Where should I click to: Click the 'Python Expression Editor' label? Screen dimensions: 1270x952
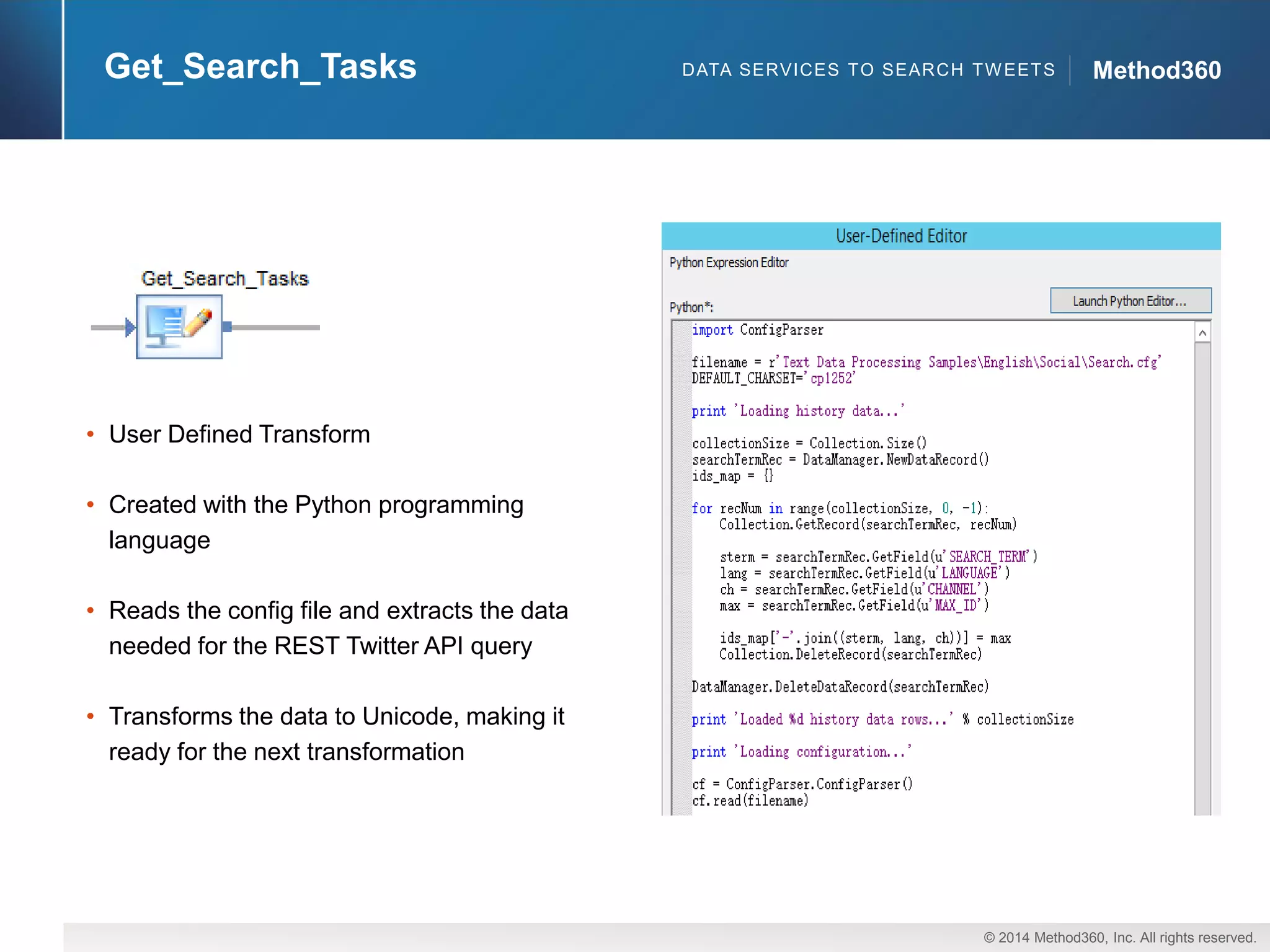tap(729, 263)
